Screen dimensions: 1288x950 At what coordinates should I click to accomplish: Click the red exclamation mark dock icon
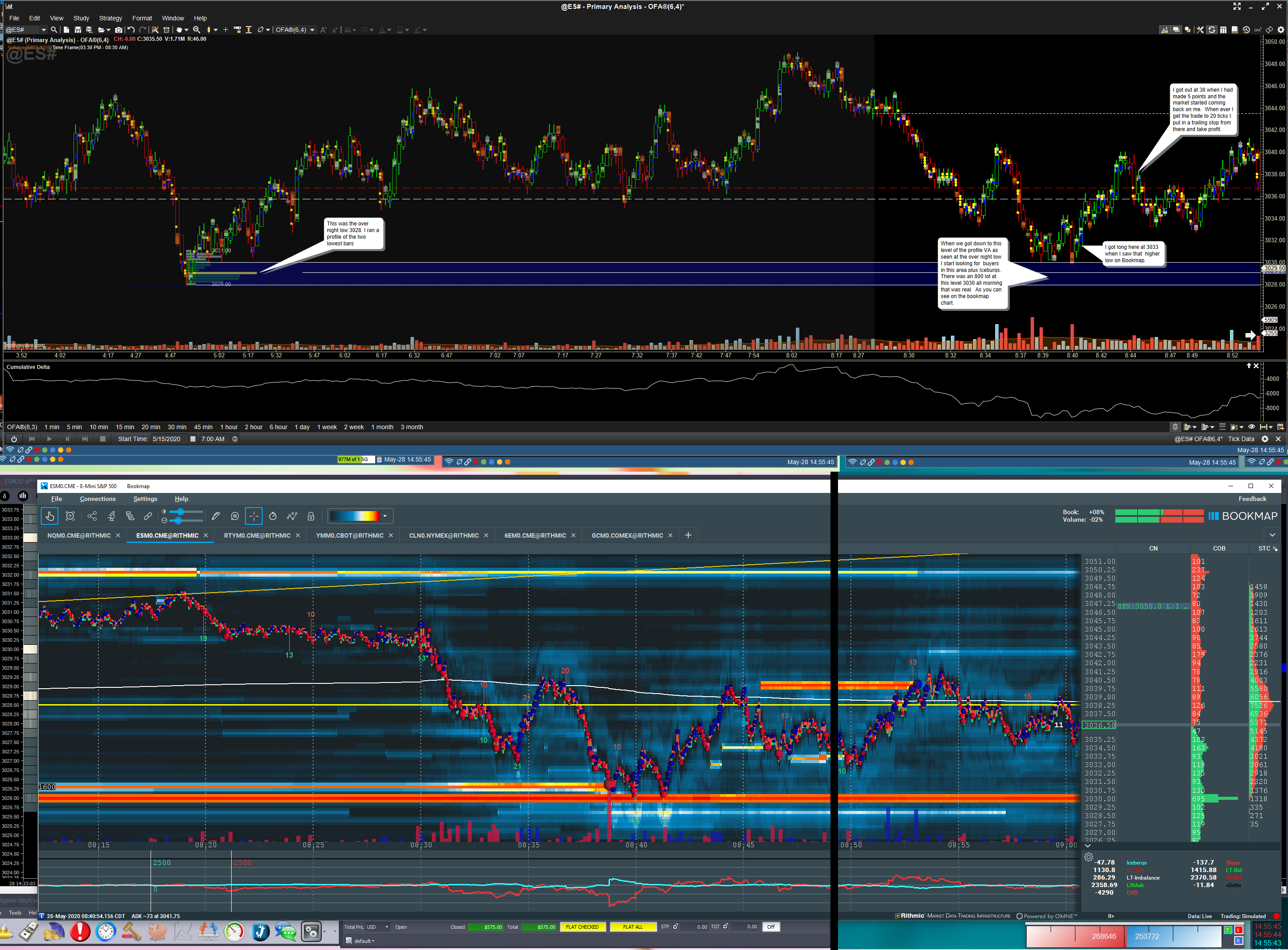click(x=81, y=931)
